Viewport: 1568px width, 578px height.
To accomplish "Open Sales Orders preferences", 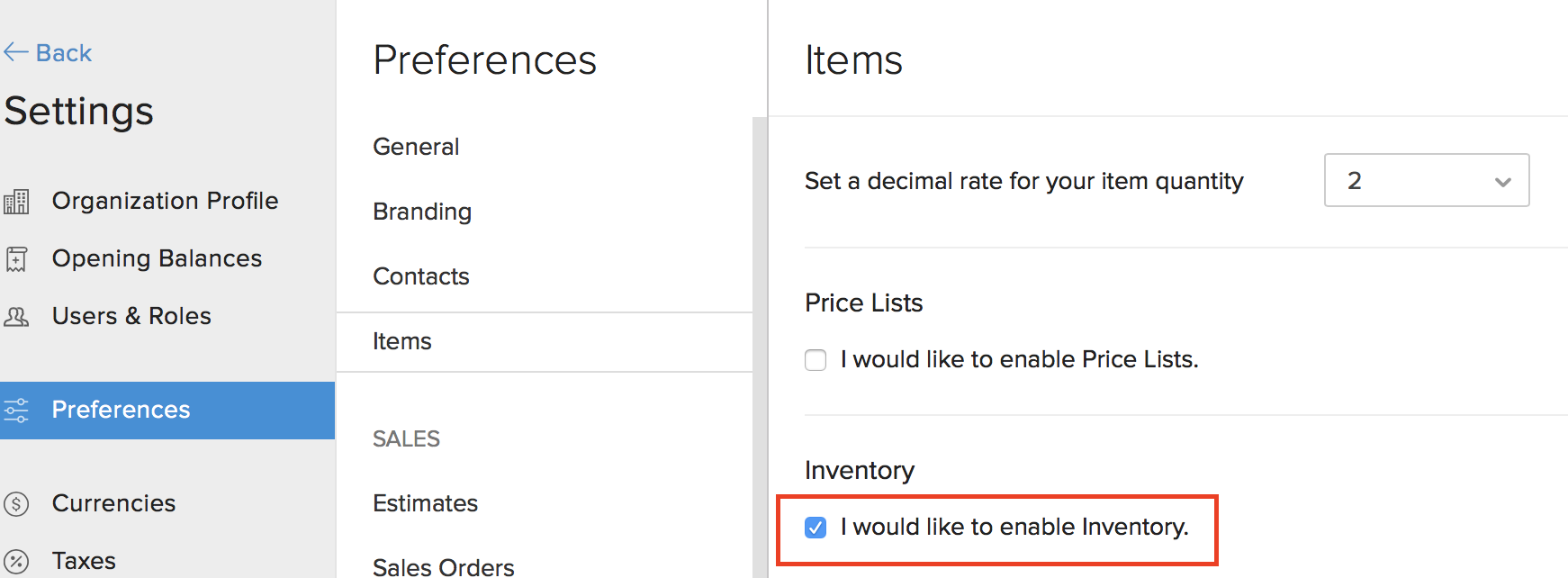I will 443,566.
